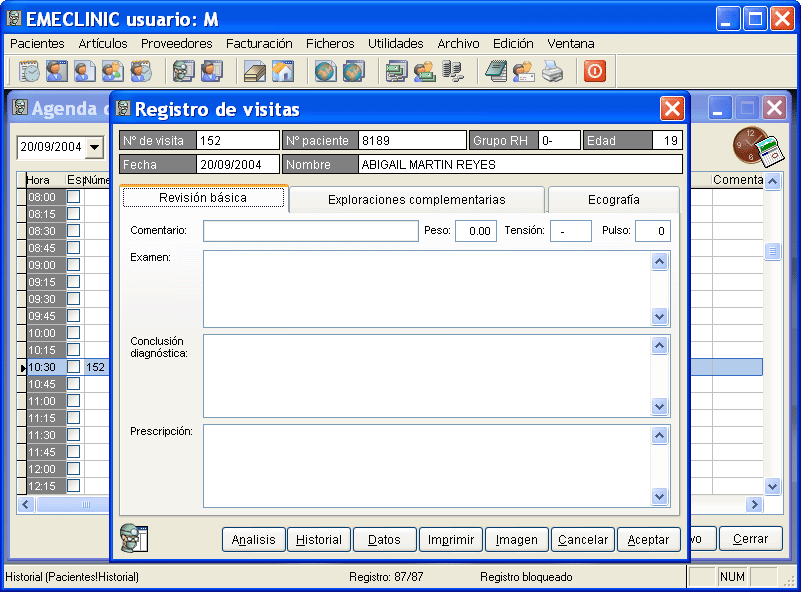The height and width of the screenshot is (592, 801).
Task: Click the globe on stacked windows icon
Action: click(354, 71)
